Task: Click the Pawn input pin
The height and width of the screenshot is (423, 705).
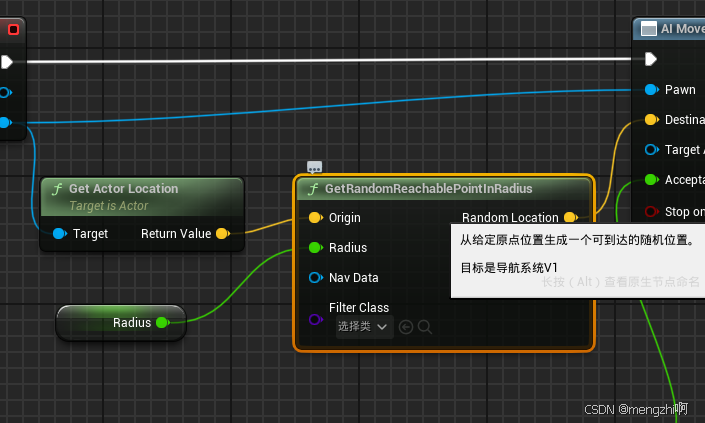Action: tap(651, 89)
